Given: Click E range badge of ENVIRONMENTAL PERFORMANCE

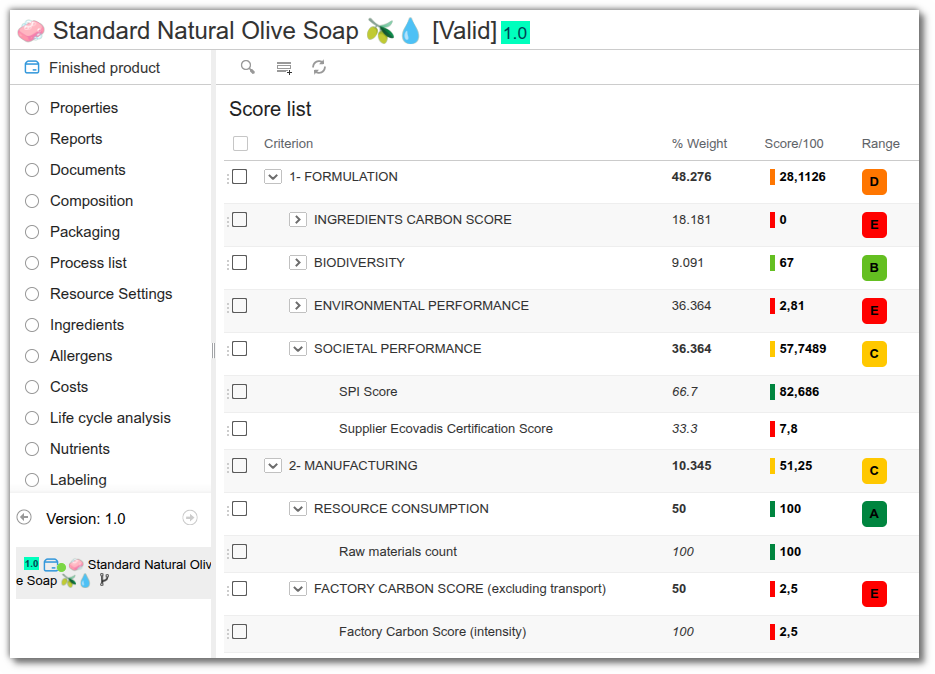Looking at the screenshot, I should (x=874, y=311).
